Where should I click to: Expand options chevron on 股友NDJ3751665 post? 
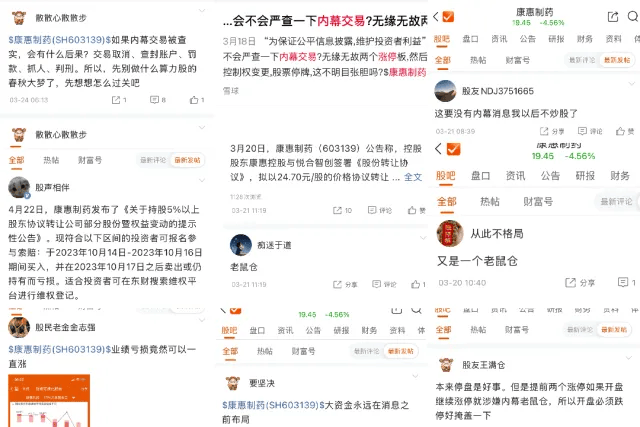[631, 84]
